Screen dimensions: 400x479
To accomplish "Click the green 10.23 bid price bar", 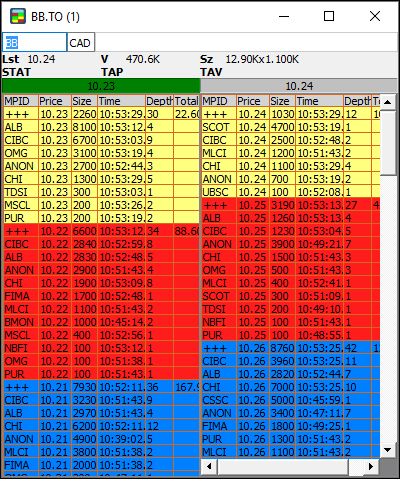I will tap(101, 86).
